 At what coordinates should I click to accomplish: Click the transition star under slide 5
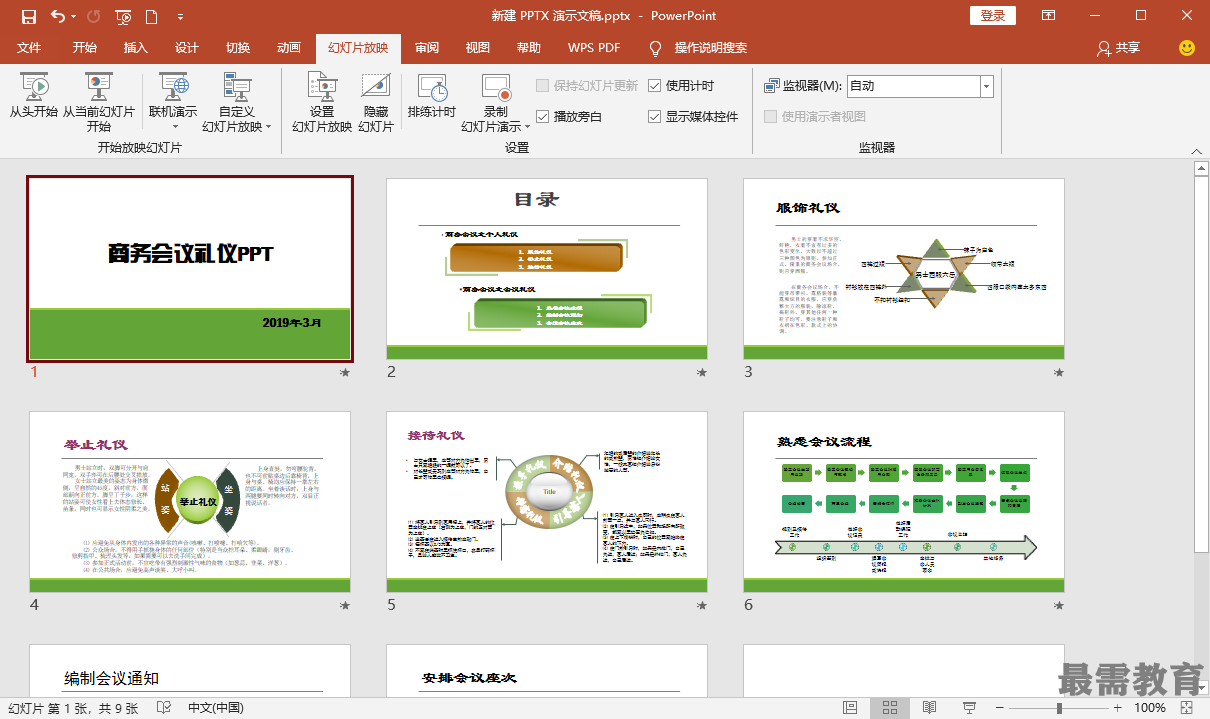702,606
